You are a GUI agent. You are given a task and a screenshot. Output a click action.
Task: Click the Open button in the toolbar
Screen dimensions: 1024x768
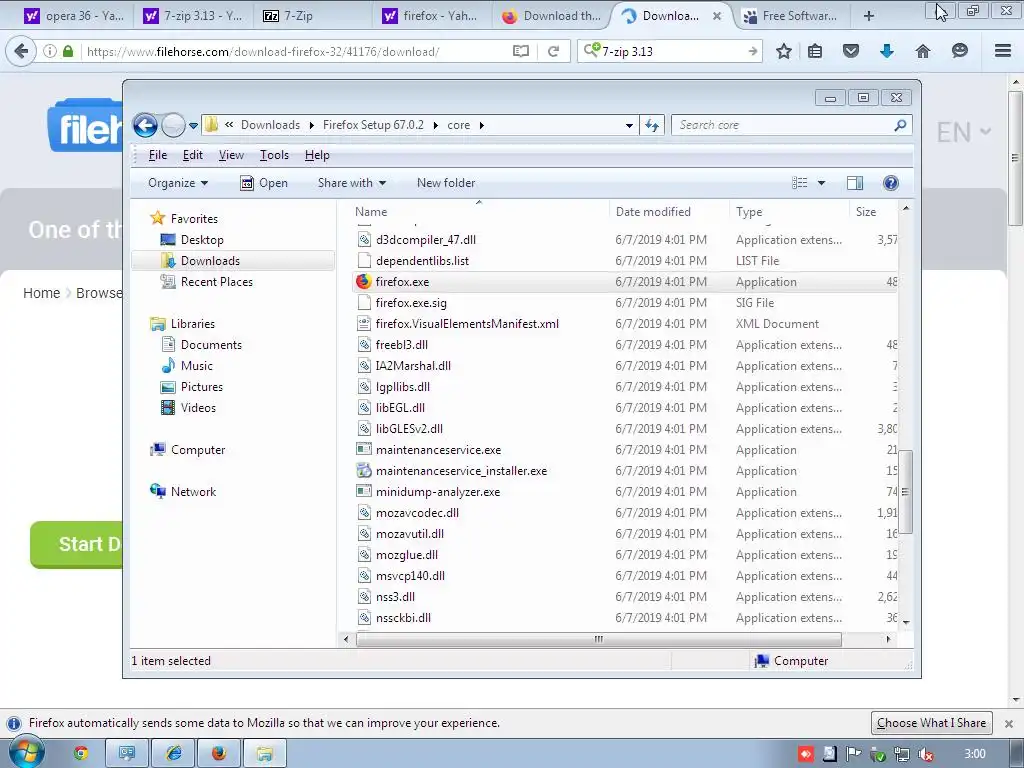(x=264, y=183)
